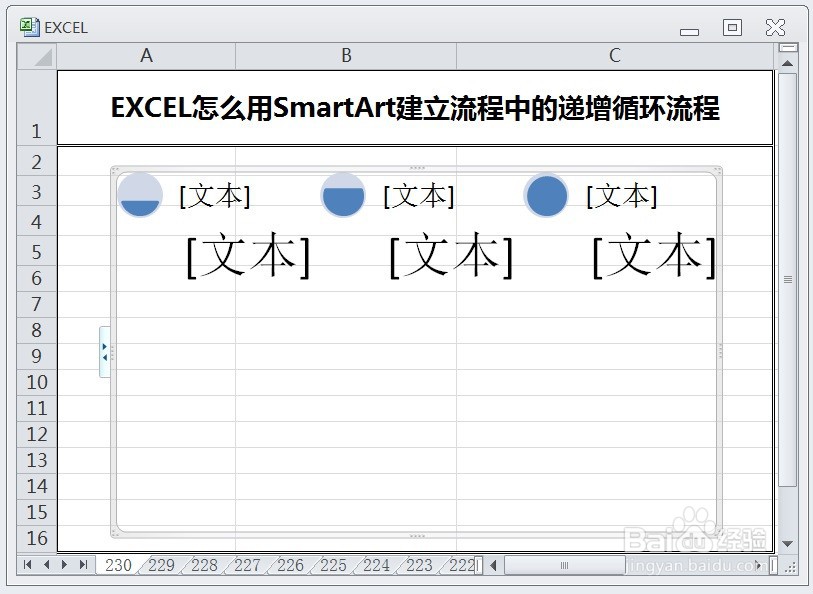Switch to sheet tab 226
The image size is (813, 594).
click(290, 565)
